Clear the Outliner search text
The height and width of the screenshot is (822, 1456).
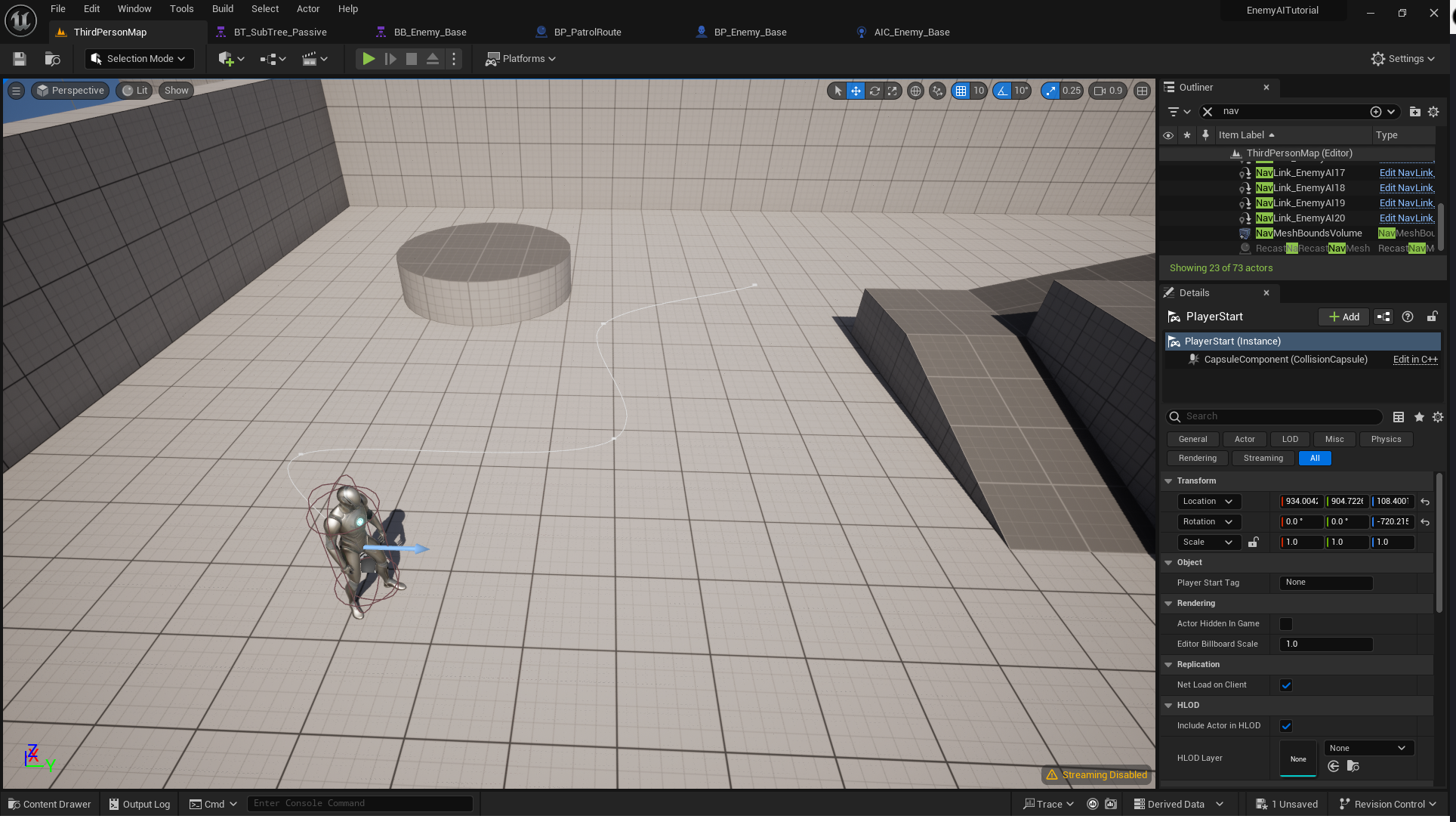[1208, 112]
